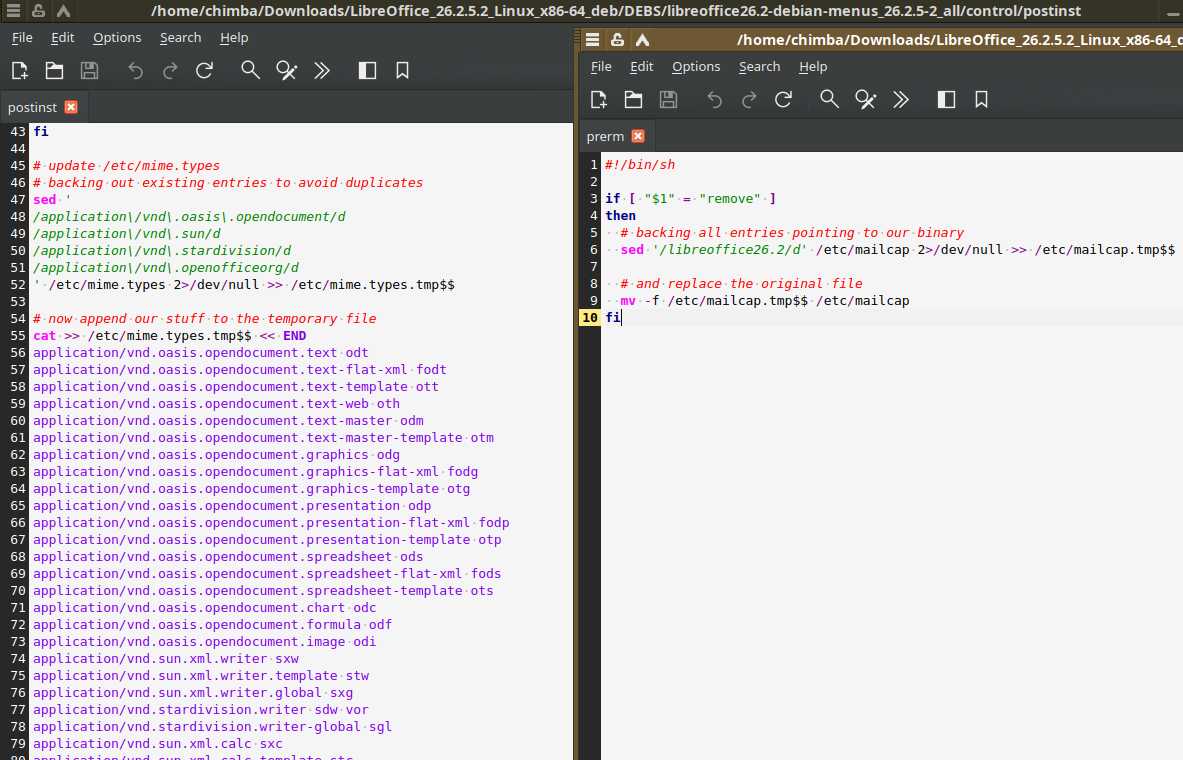Click '#!/bin/sh' line in prerm
Screen dimensions: 1183x760
pyautogui.click(x=640, y=165)
